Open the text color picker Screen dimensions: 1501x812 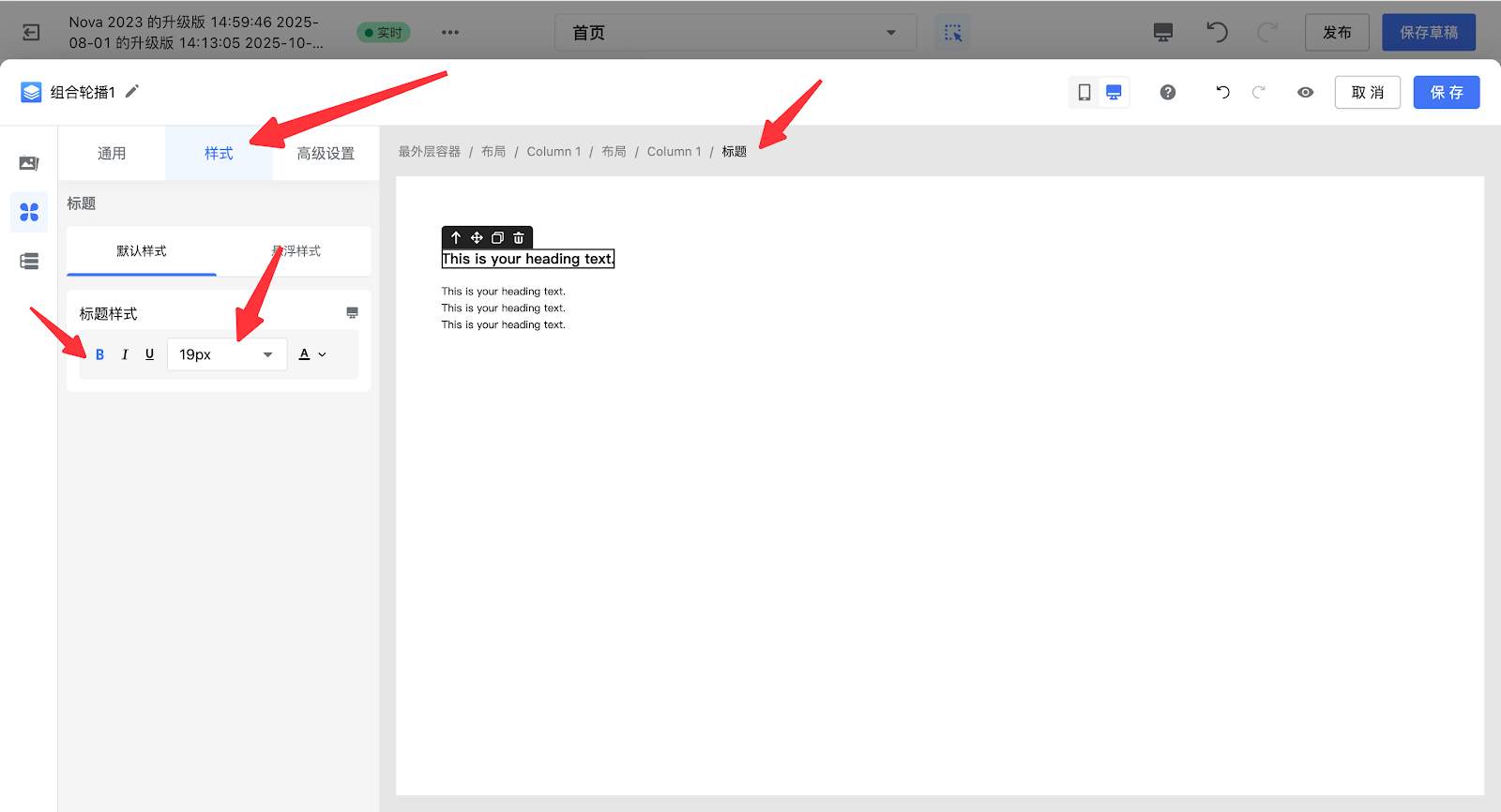click(x=311, y=354)
